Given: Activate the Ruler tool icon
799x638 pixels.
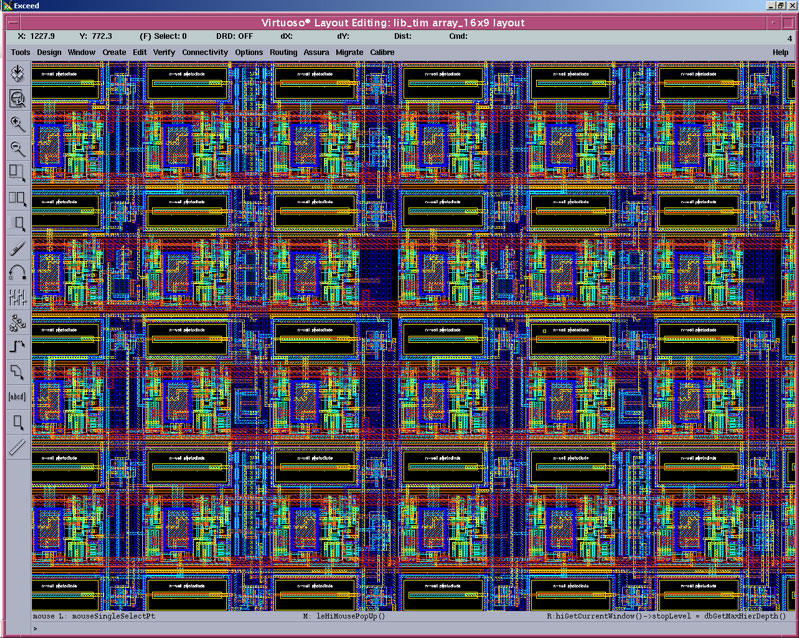Looking at the screenshot, I should pos(17,447).
